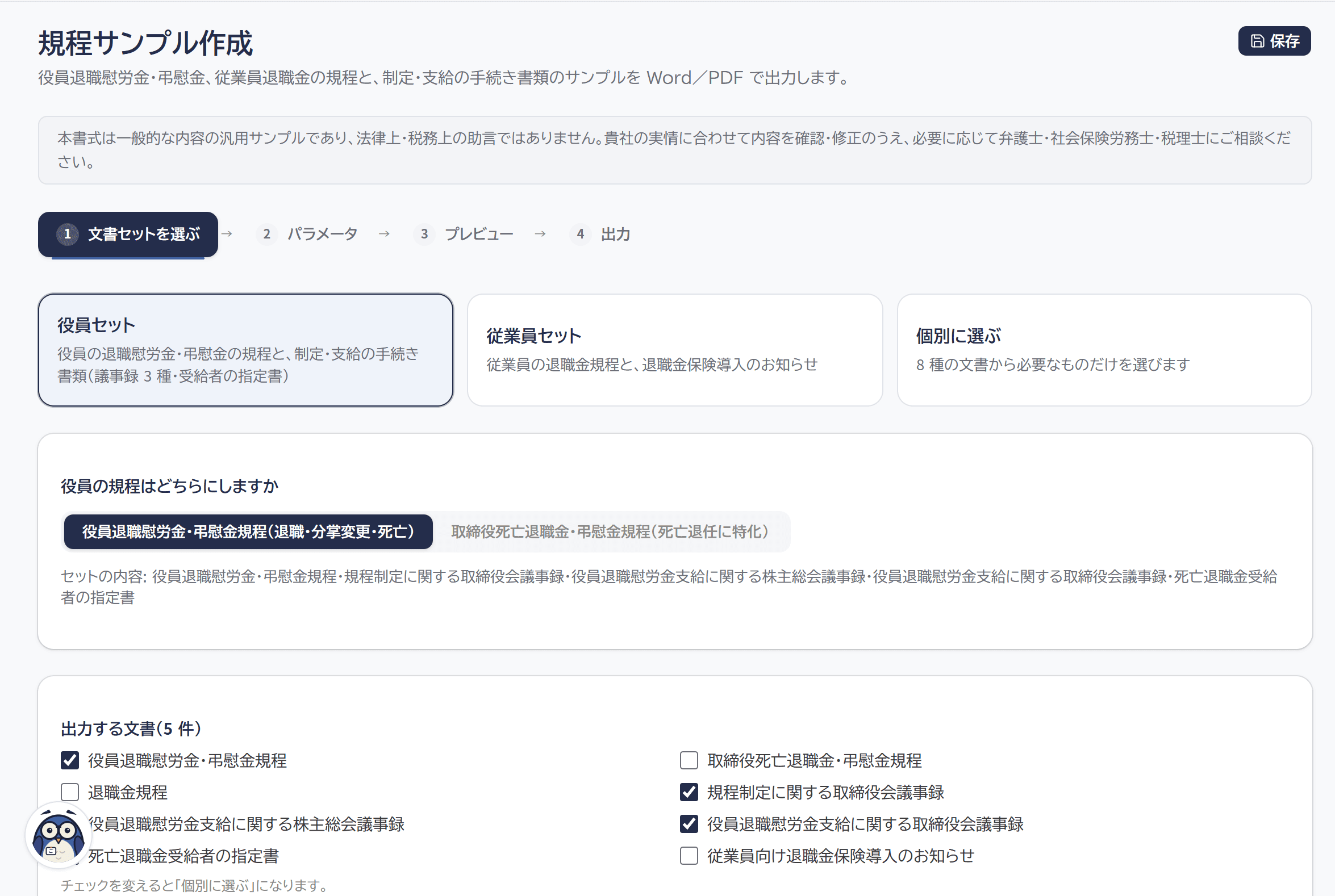Go to step 2 パラメータ
Image resolution: width=1335 pixels, height=896 pixels.
tap(307, 235)
